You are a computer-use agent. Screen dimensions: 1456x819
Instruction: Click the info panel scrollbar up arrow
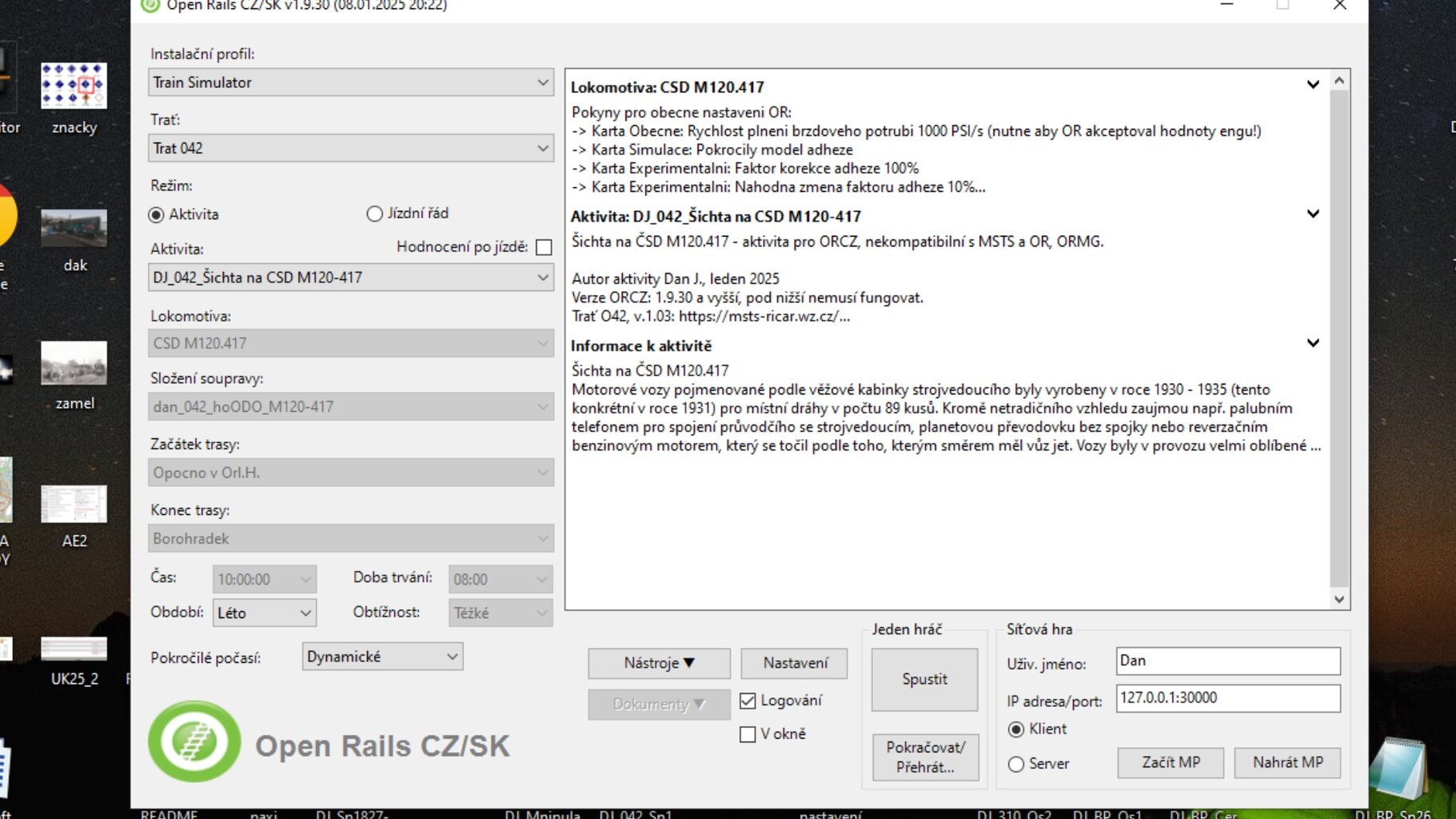click(1340, 80)
